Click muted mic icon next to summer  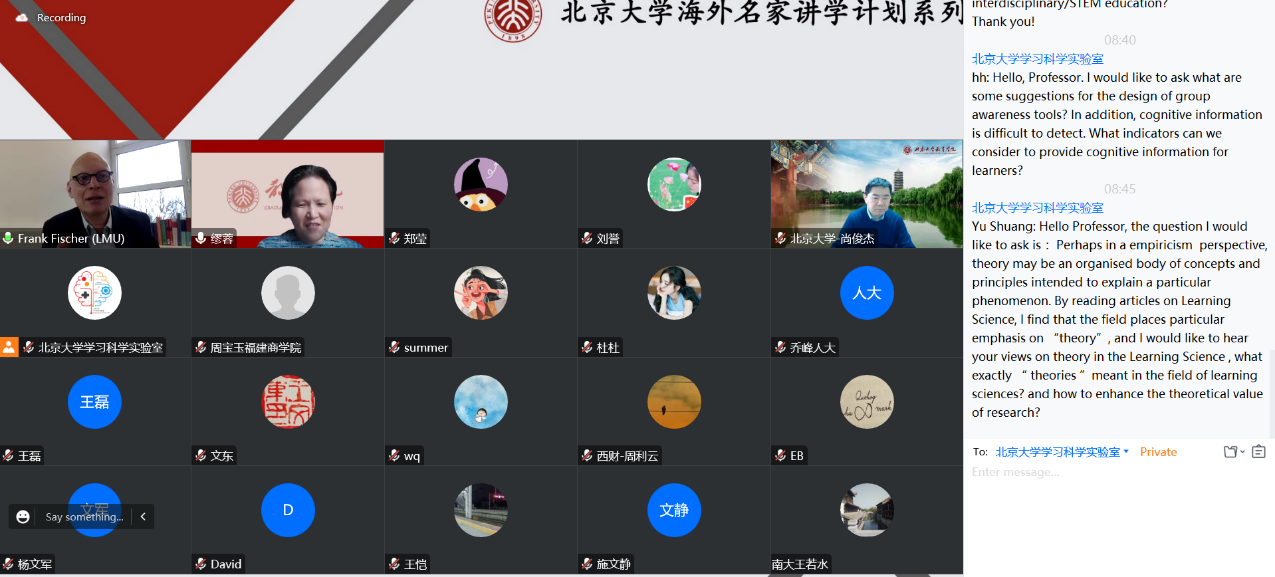coord(394,348)
